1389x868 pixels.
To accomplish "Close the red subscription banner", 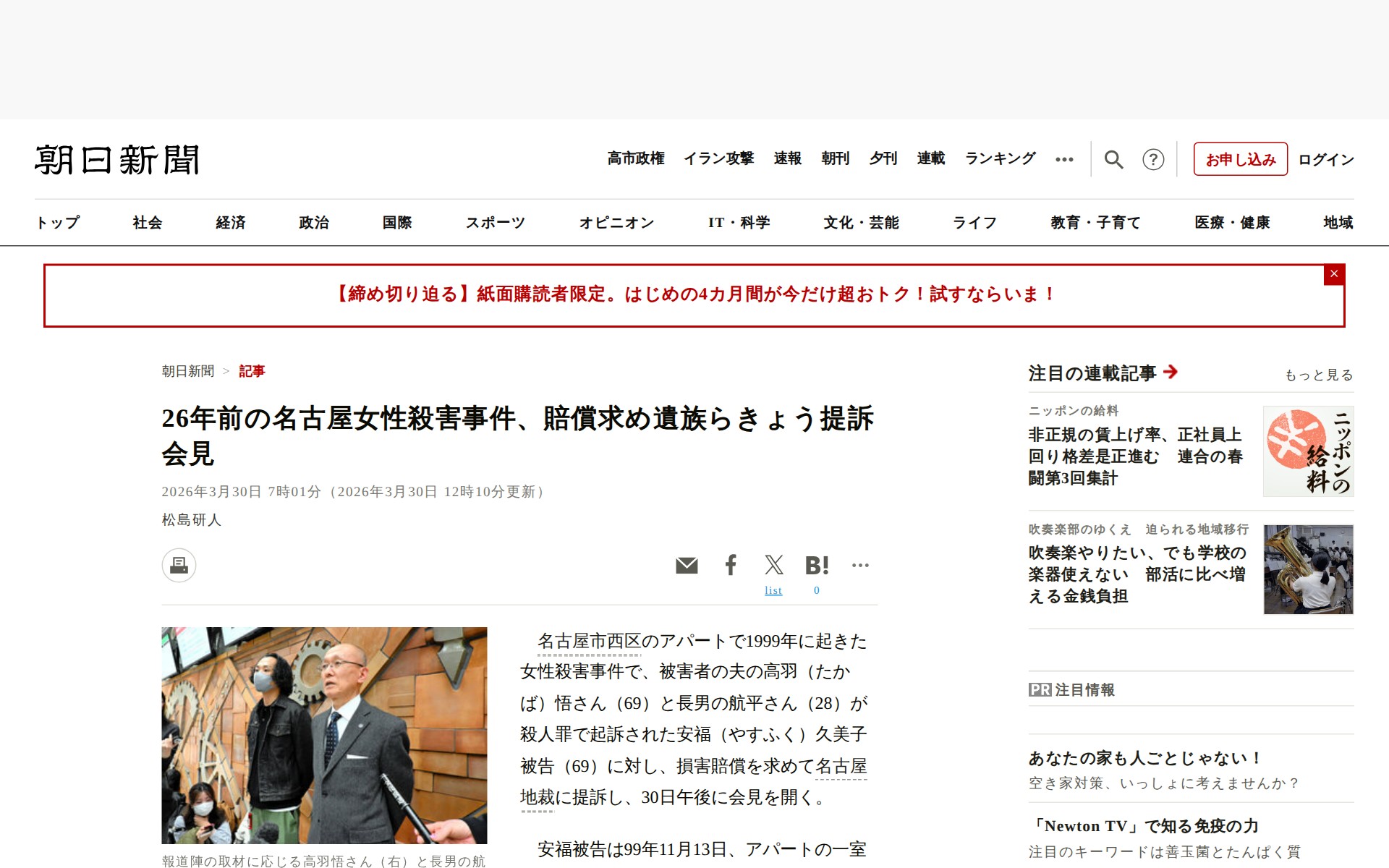I will [1334, 274].
